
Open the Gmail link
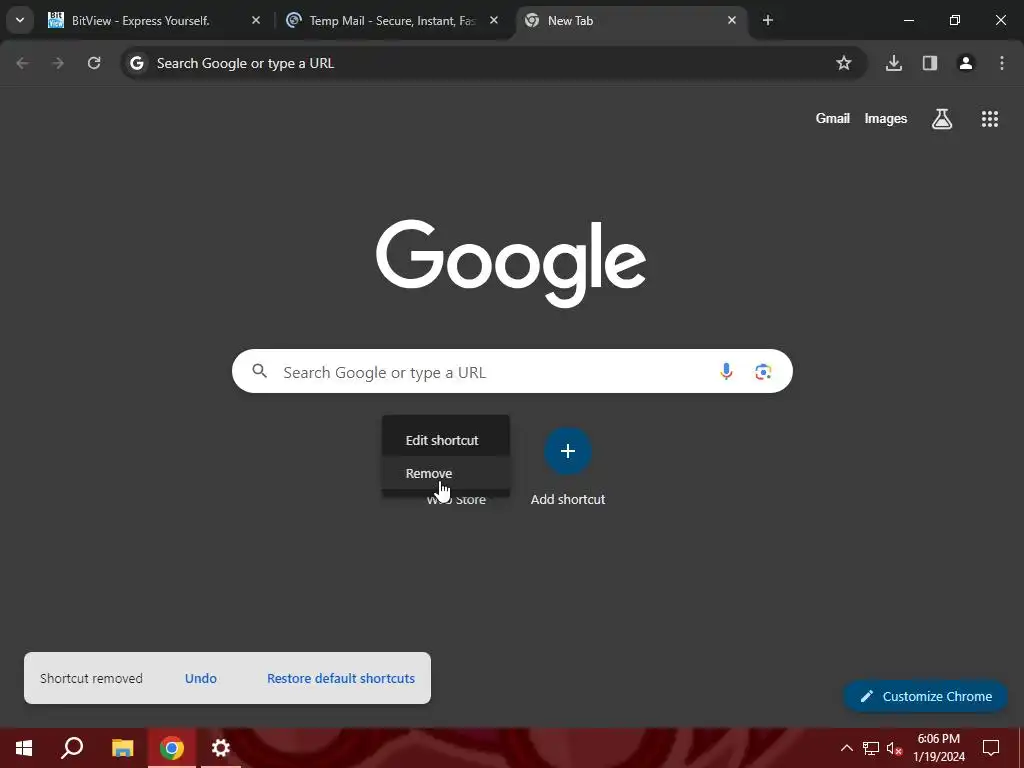(833, 118)
